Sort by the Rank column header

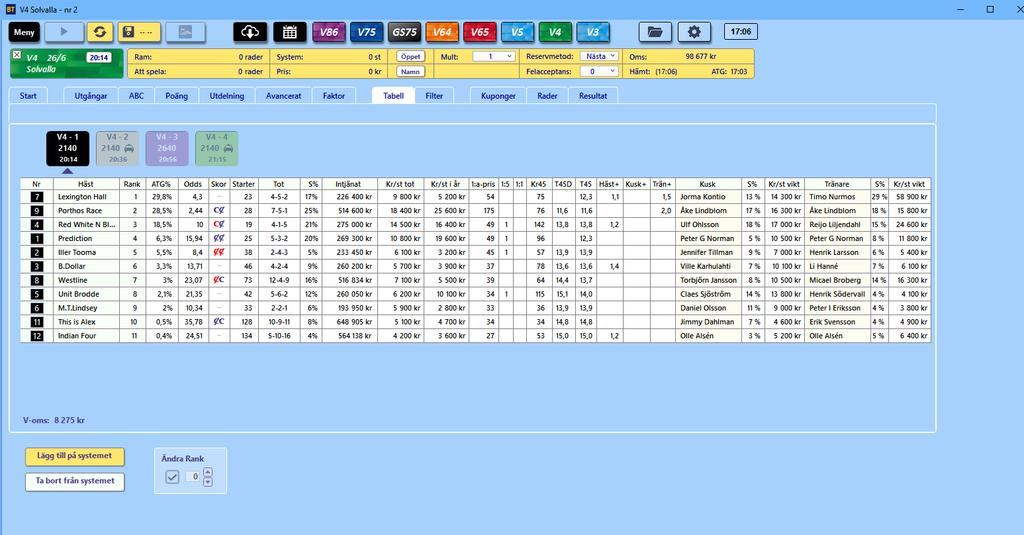tap(132, 184)
